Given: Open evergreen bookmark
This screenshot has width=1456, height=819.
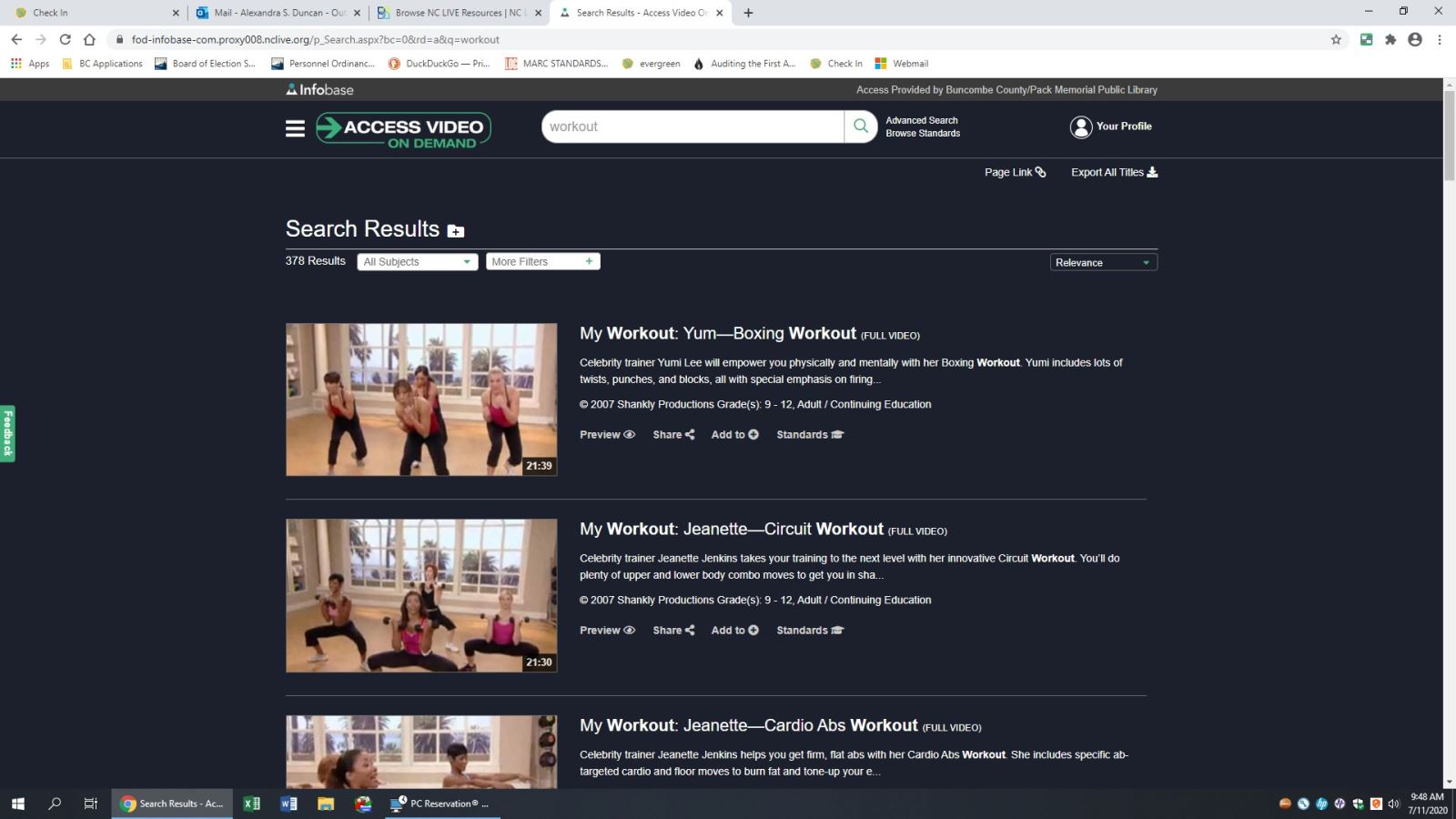Looking at the screenshot, I should click(652, 64).
